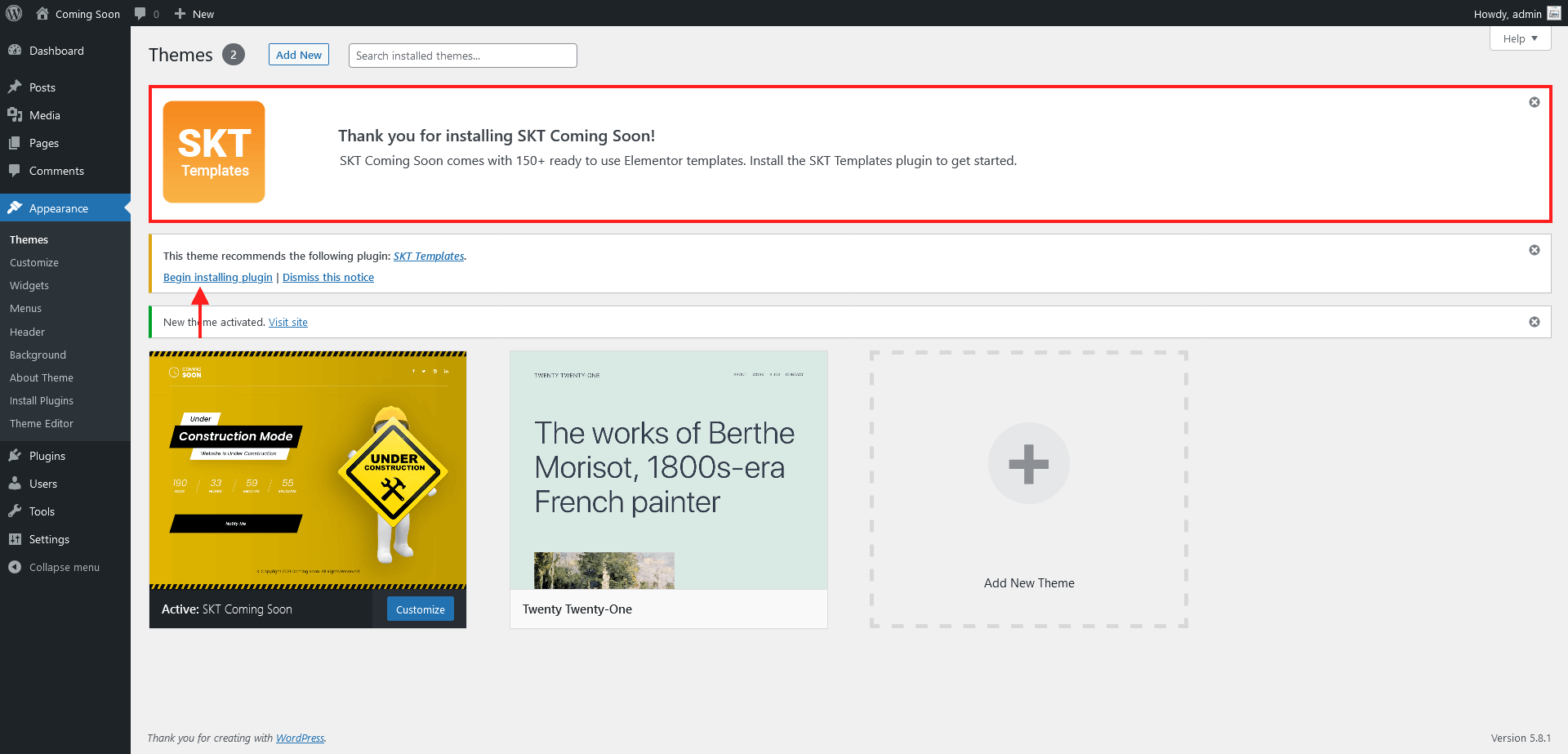Click the Tools wrench icon
1568x754 pixels.
(15, 511)
